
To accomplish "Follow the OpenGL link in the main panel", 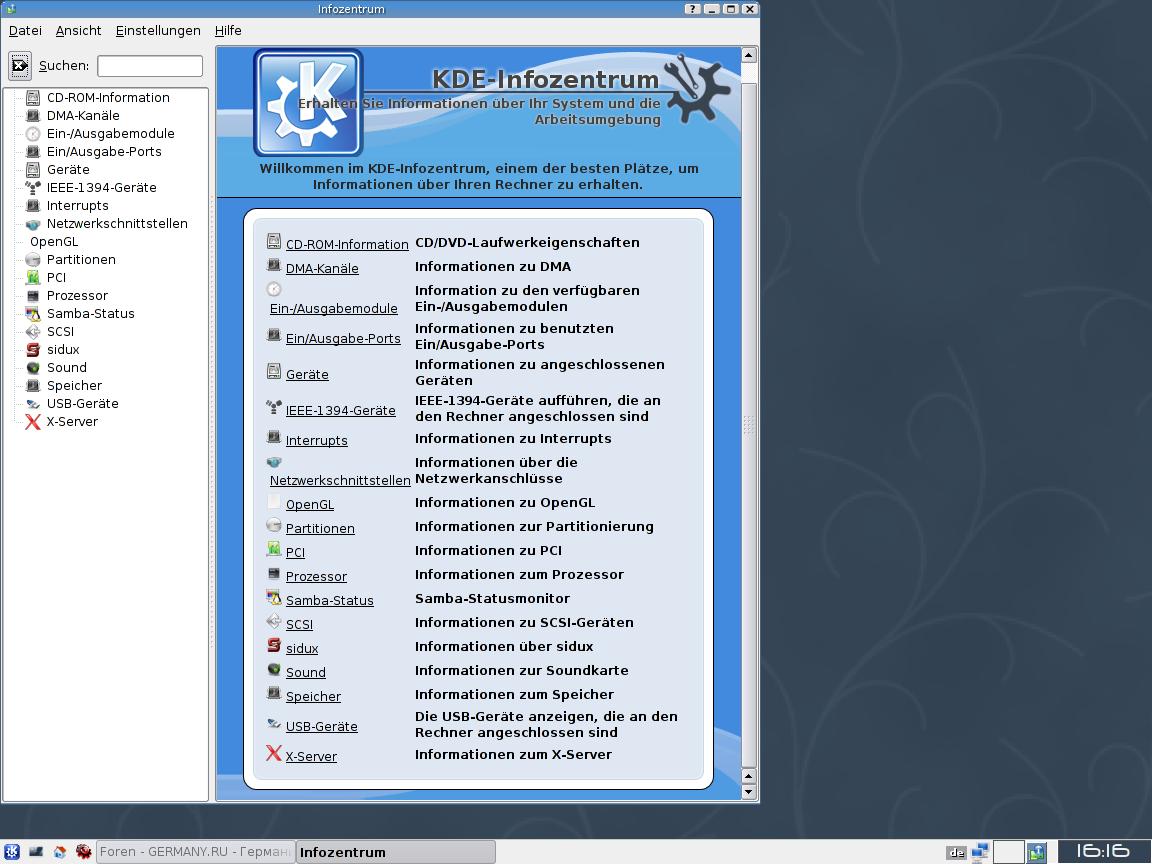I will (x=309, y=505).
